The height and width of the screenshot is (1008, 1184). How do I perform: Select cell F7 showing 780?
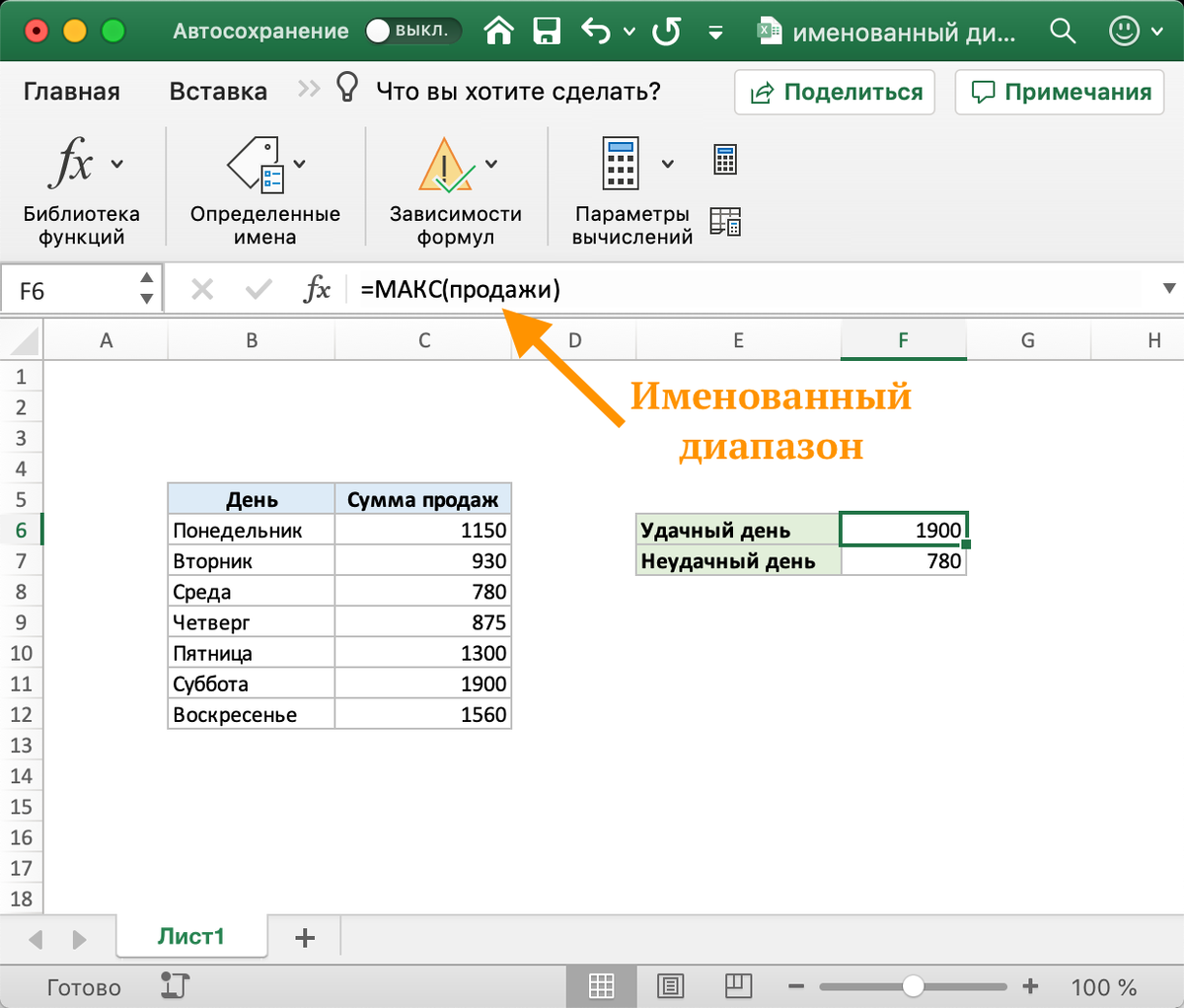pos(904,560)
